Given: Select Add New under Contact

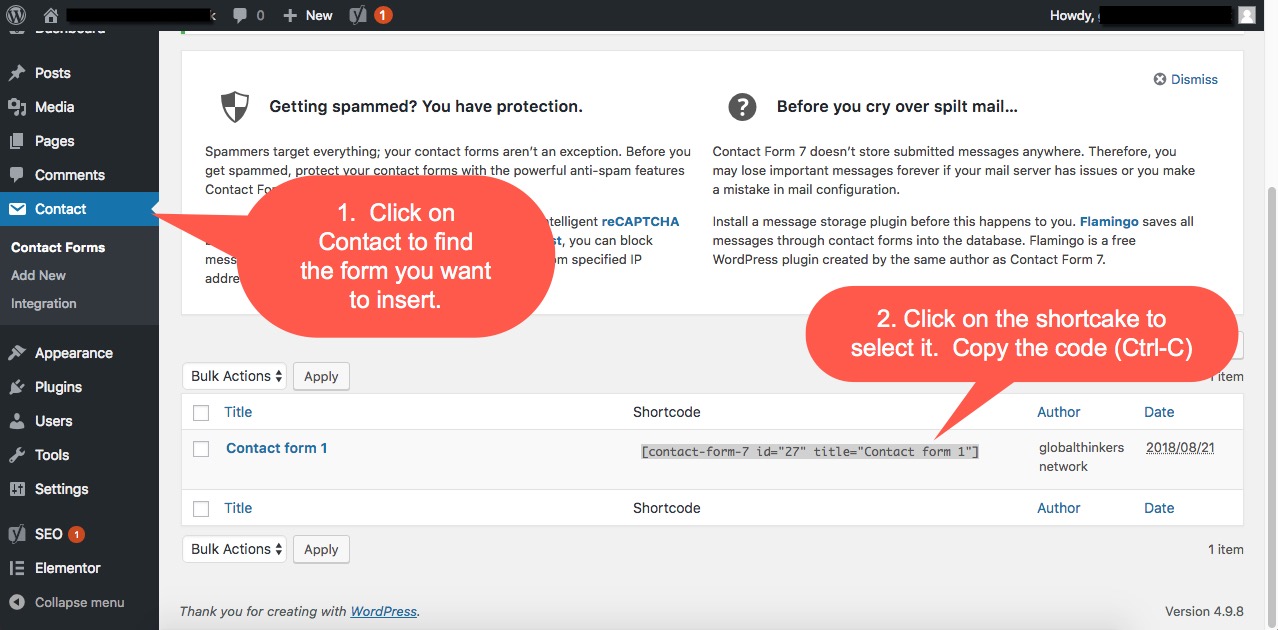Looking at the screenshot, I should point(38,275).
